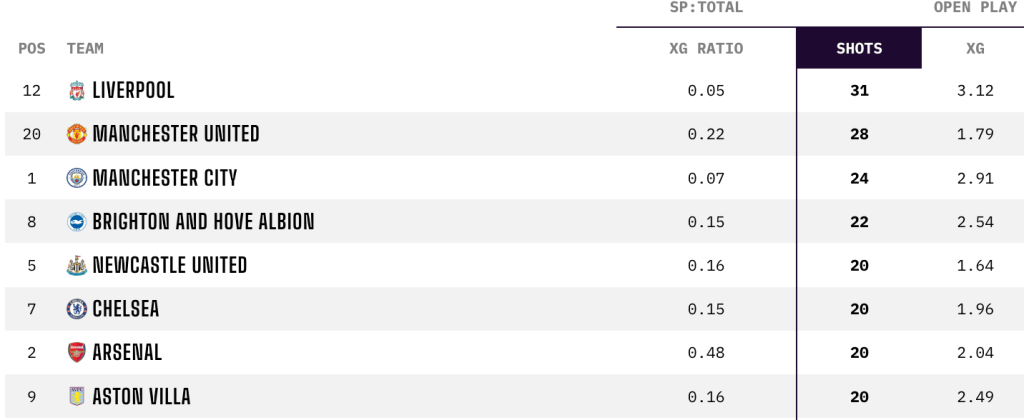Screen dimensions: 1024x420
Task: Click the Newcastle United crest icon
Action: click(76, 265)
